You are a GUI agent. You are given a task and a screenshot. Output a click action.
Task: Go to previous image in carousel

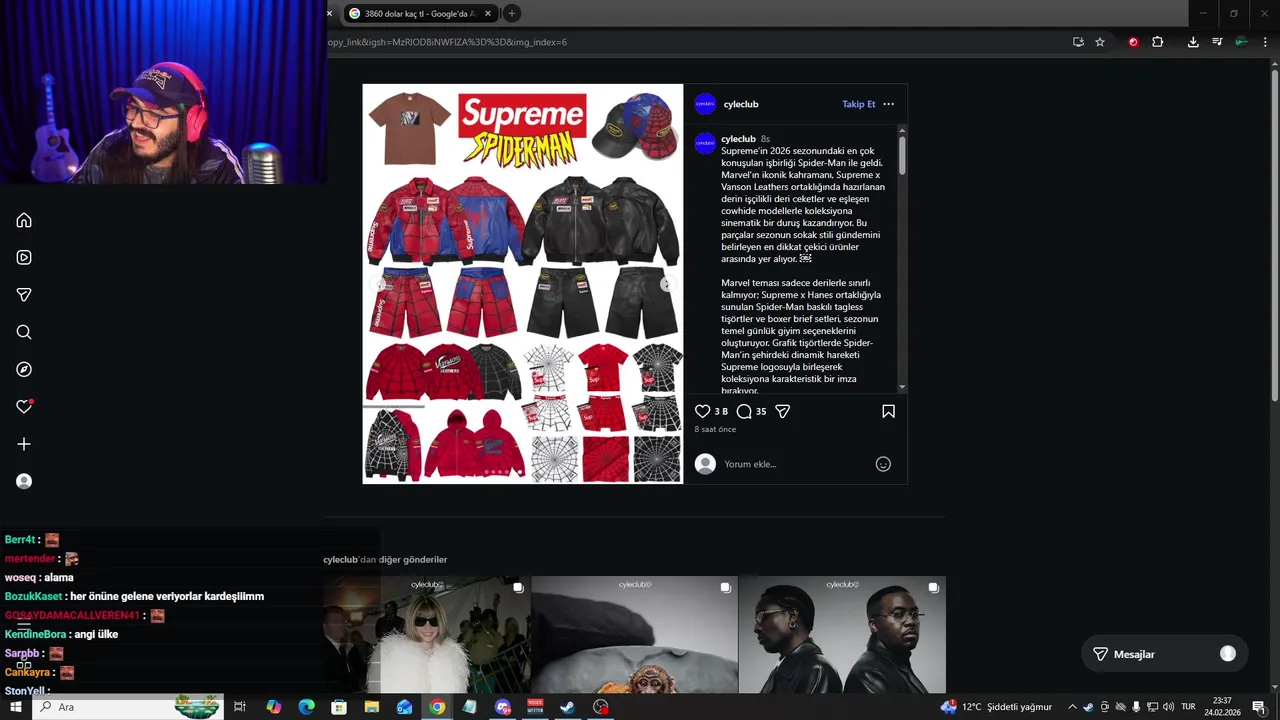pyautogui.click(x=379, y=284)
